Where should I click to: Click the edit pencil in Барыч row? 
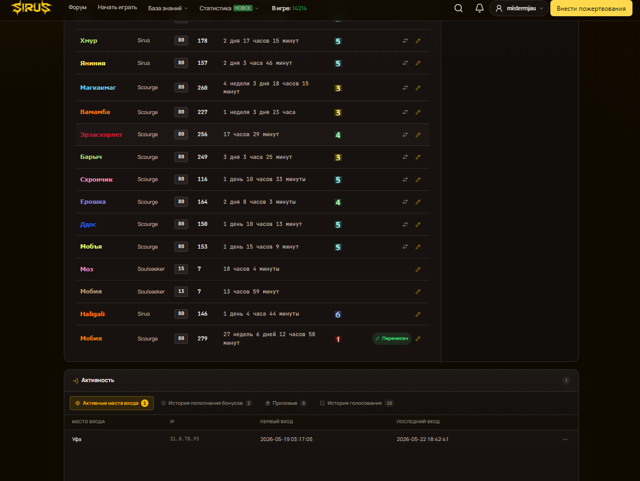point(418,157)
